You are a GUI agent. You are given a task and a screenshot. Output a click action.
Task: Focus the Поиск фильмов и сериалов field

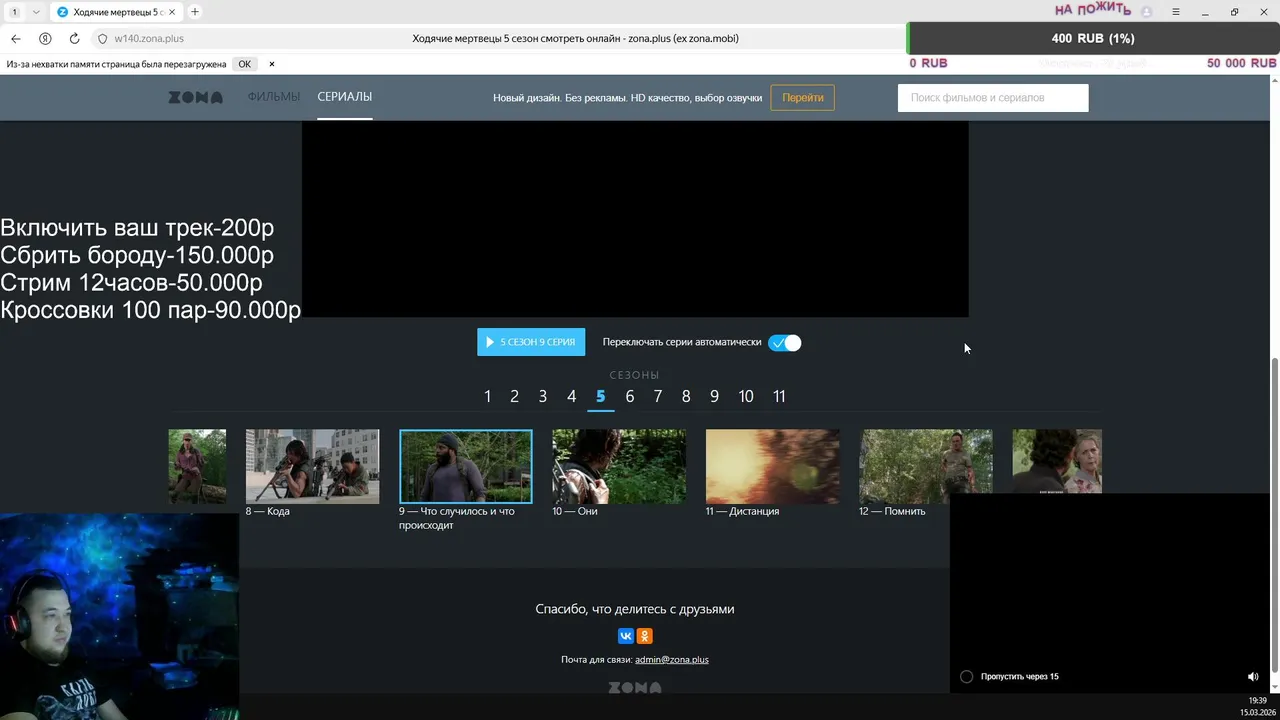point(993,98)
